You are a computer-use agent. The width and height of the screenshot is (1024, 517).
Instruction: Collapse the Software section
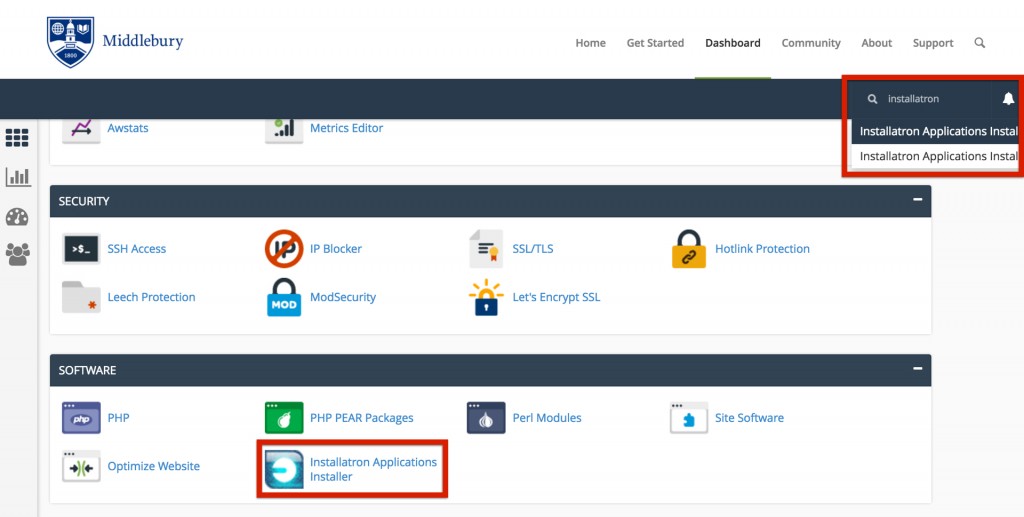(917, 369)
